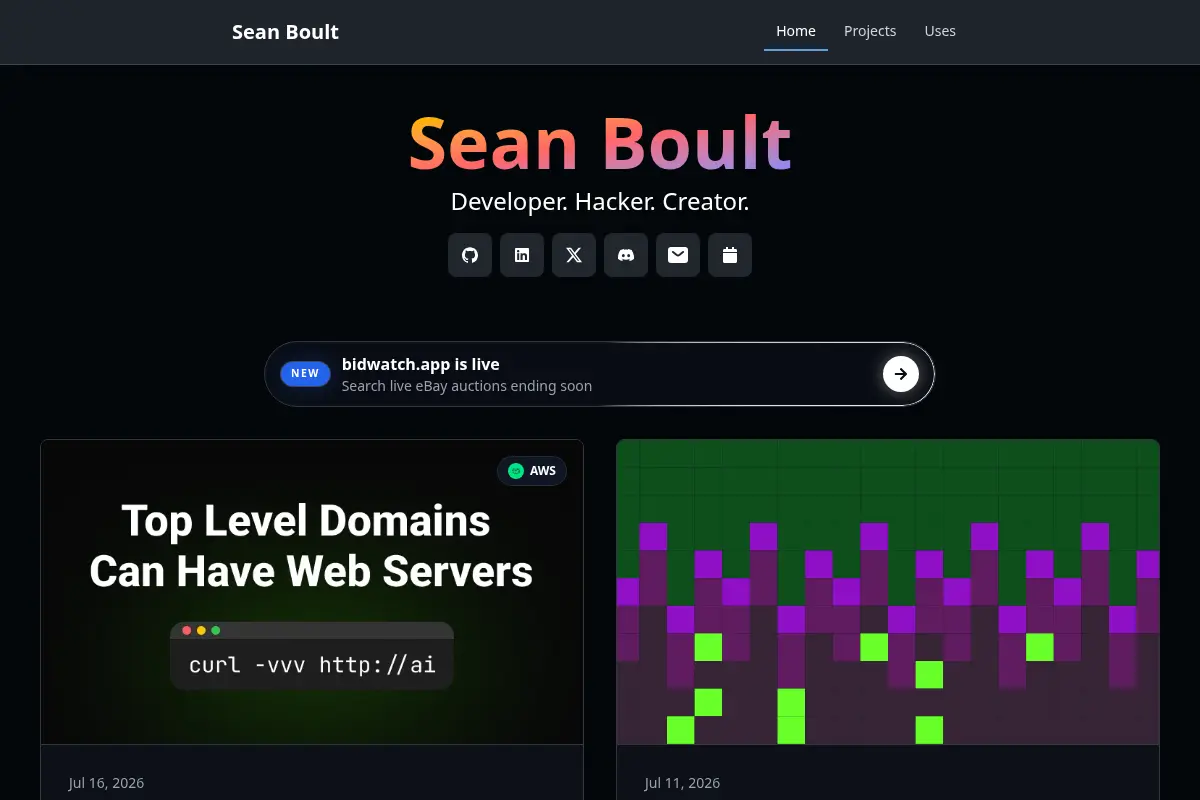This screenshot has height=800, width=1200.
Task: Open the Discord icon
Action: pyautogui.click(x=626, y=255)
